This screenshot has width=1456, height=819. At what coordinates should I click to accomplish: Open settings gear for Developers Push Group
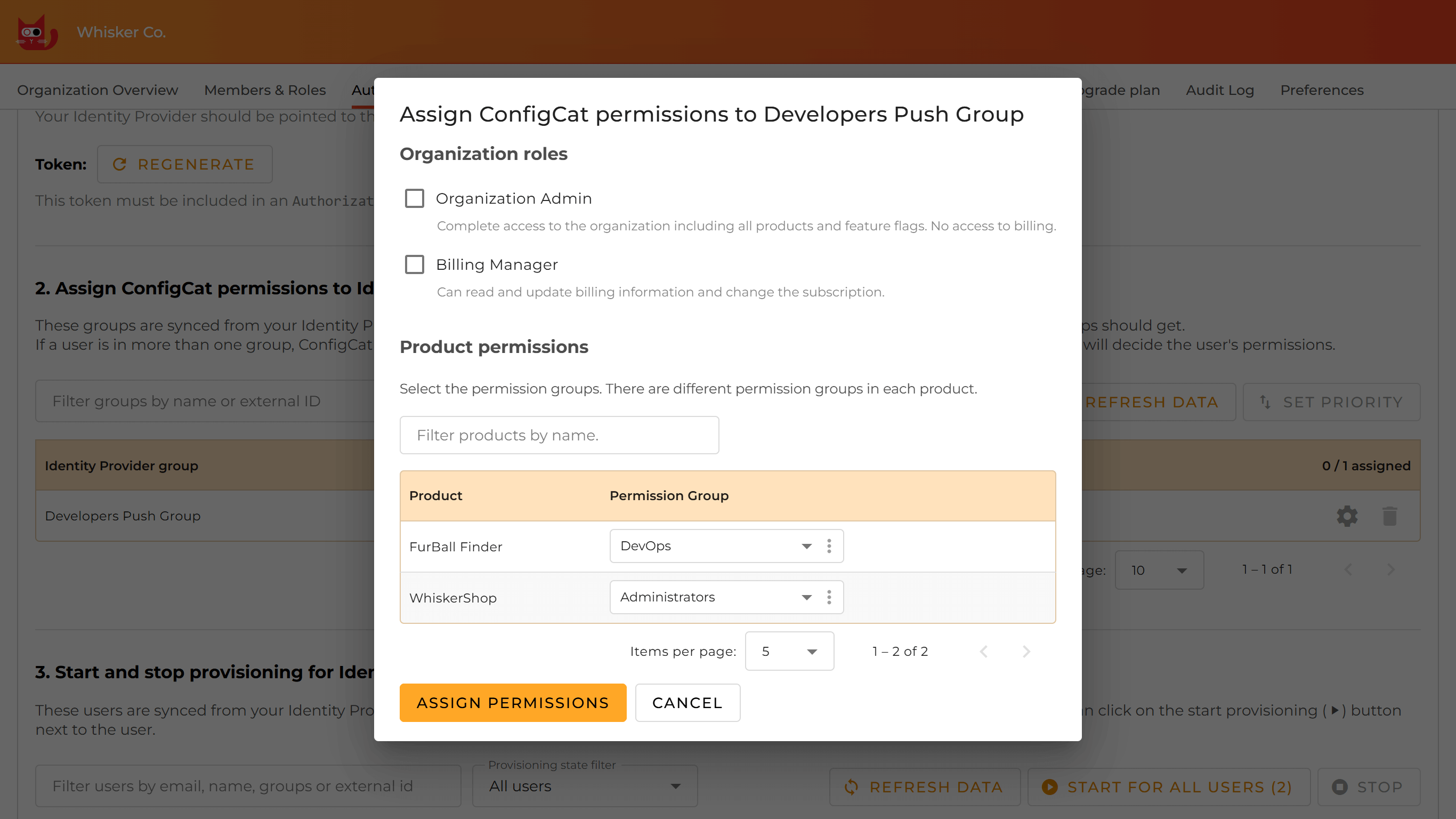tap(1347, 515)
